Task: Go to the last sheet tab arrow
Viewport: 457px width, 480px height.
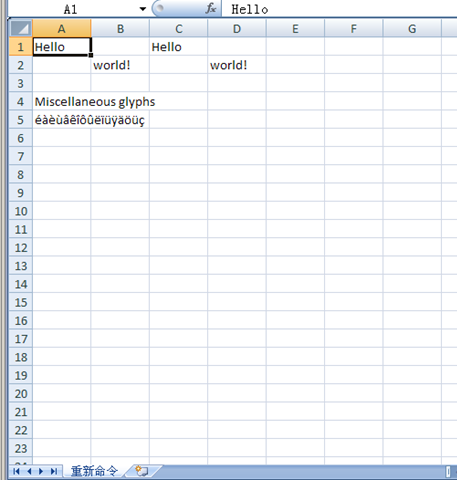Action: coord(54,471)
